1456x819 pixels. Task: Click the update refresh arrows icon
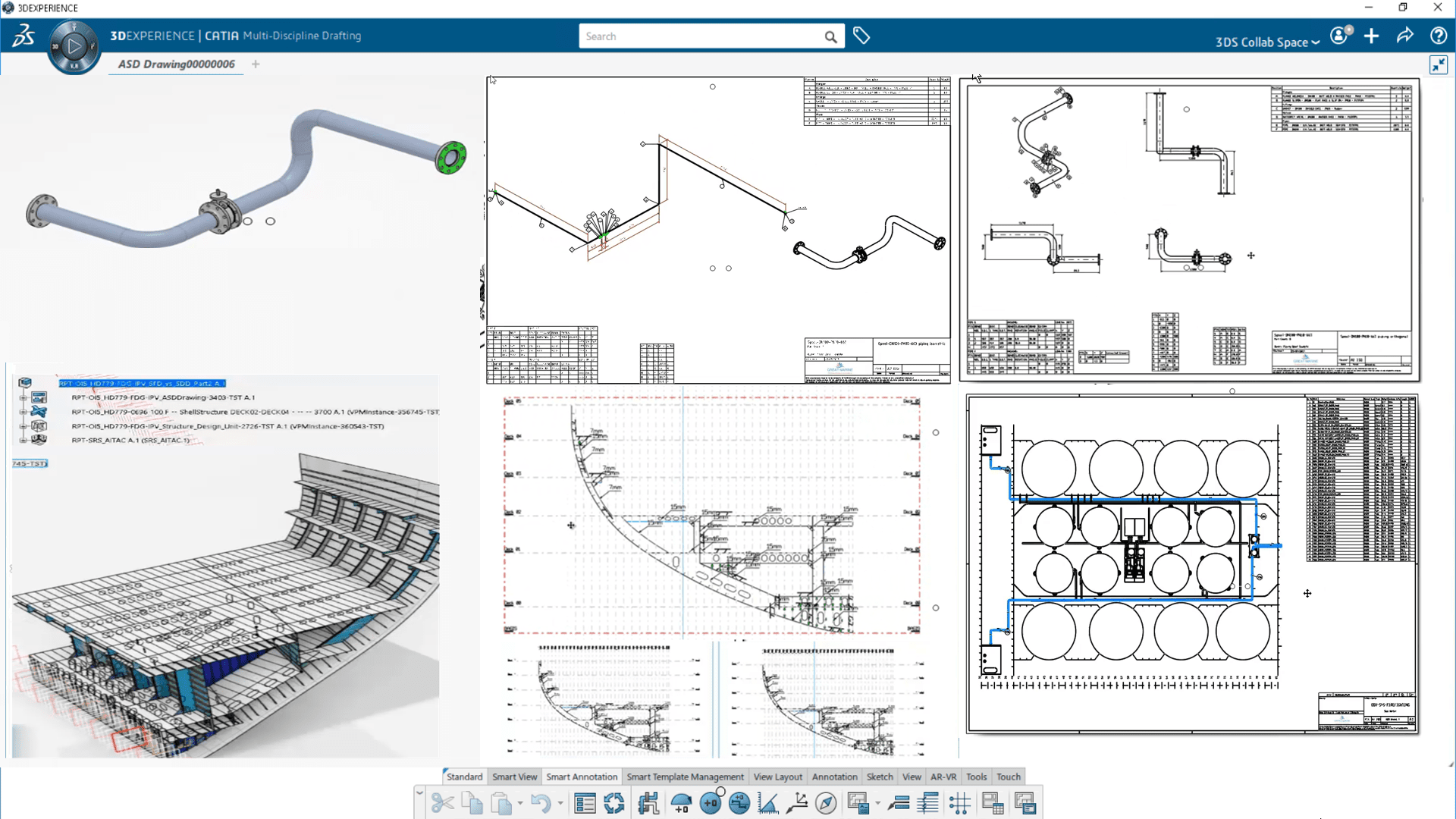pos(614,803)
